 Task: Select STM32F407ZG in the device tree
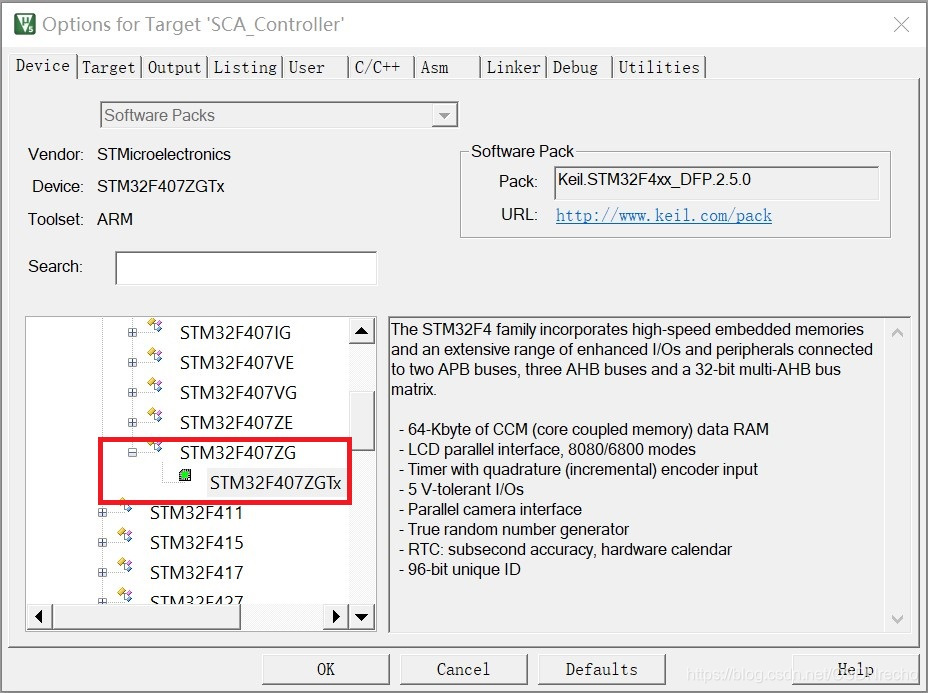pyautogui.click(x=238, y=453)
